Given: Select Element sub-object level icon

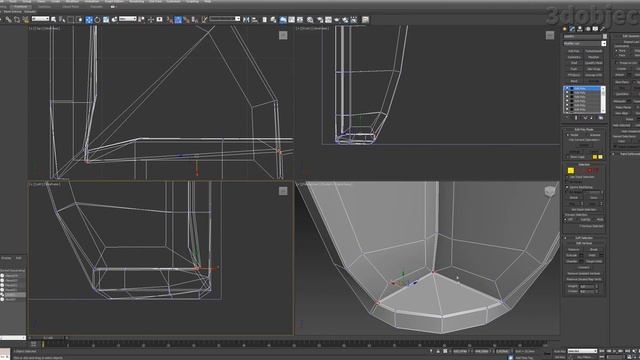Looking at the screenshot, I should (597, 170).
